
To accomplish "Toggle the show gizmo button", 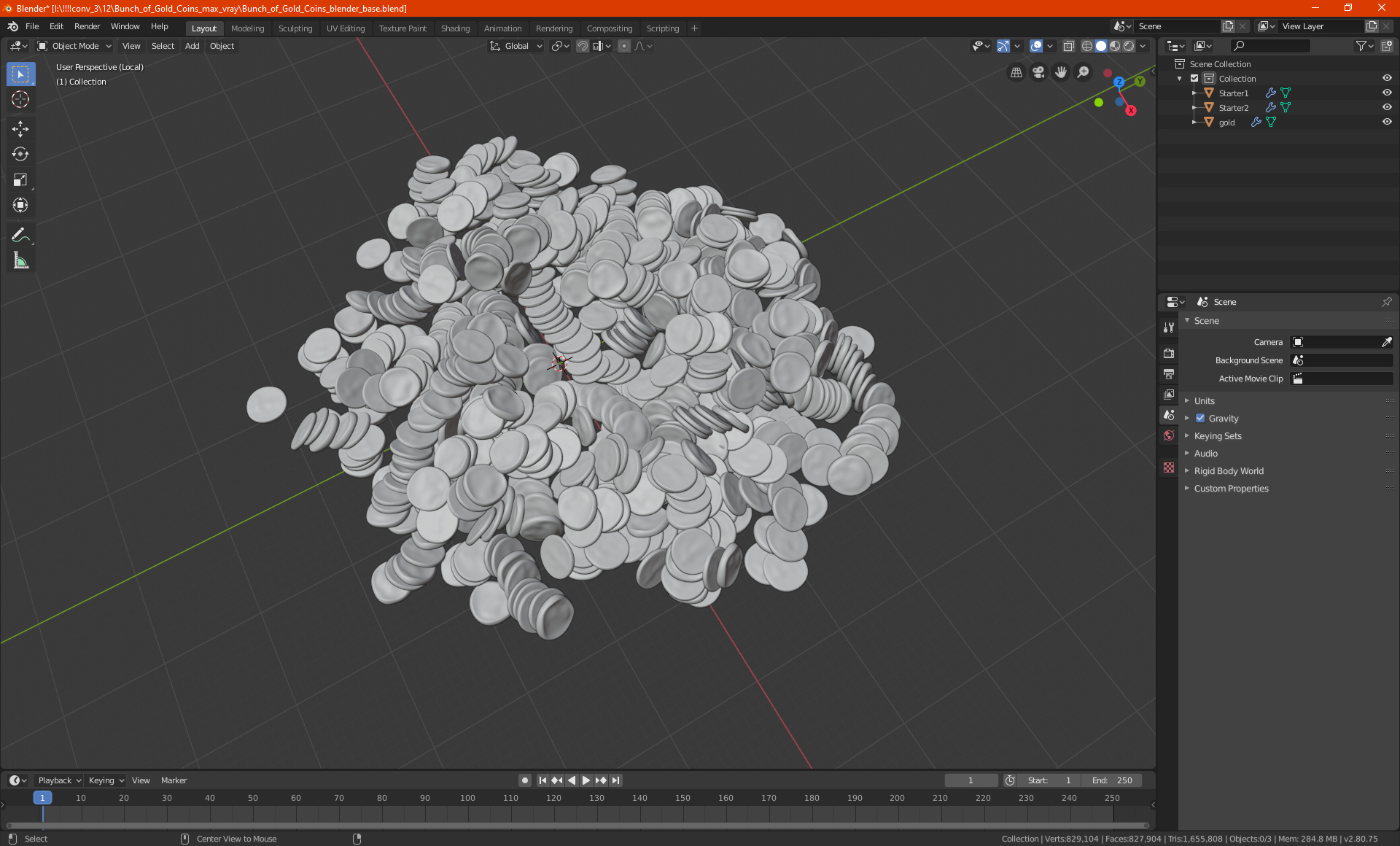I will [1003, 46].
